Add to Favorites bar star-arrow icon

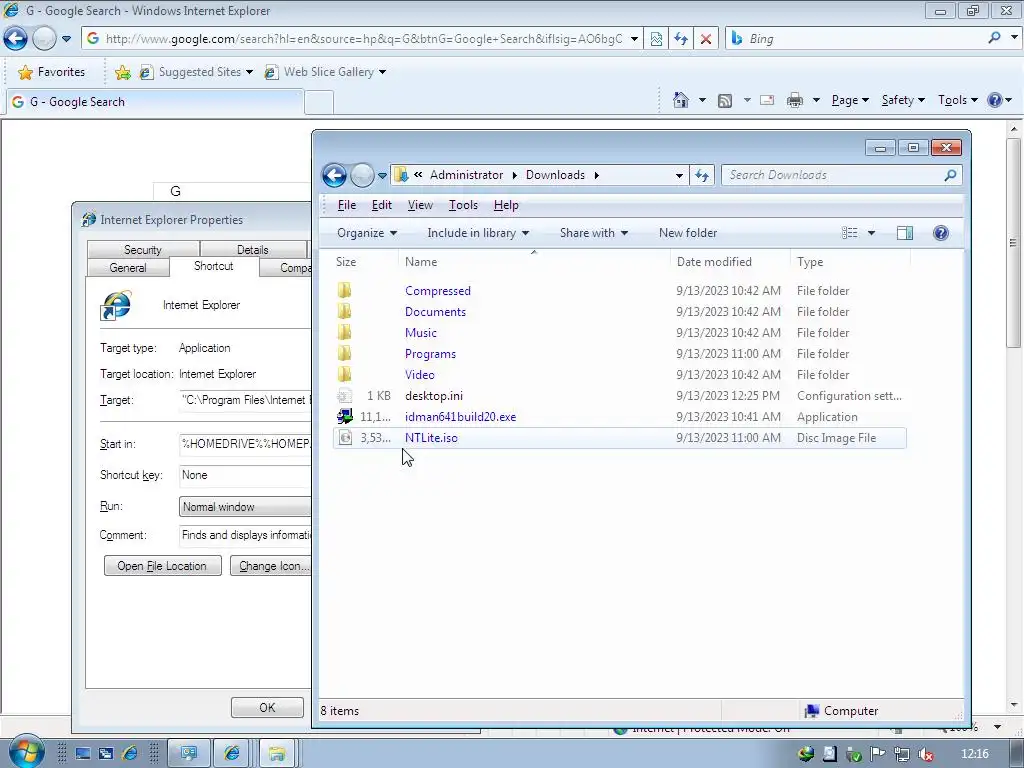122,72
